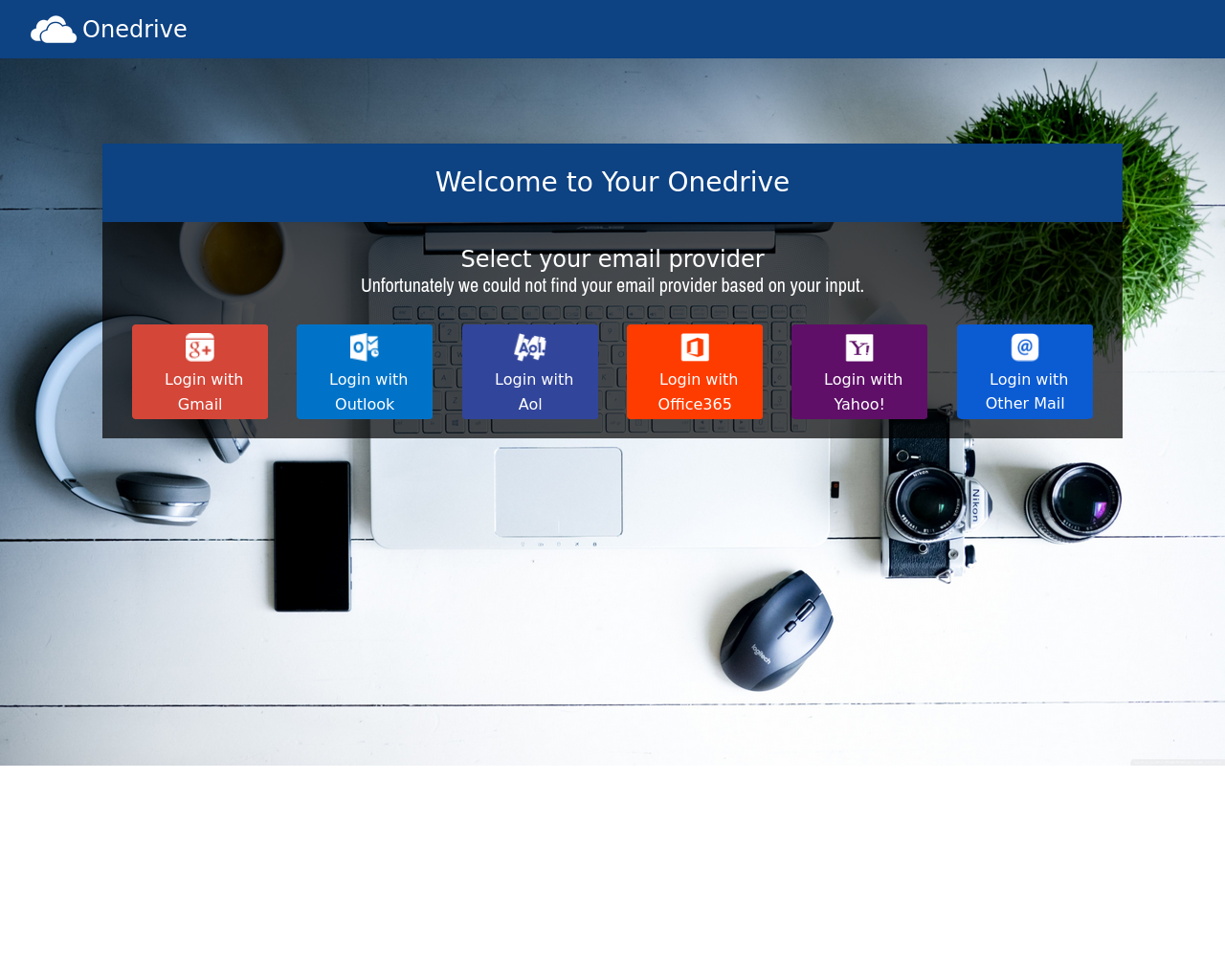This screenshot has height=980, width=1225.
Task: Click the Outlook envelope icon
Action: tap(365, 347)
